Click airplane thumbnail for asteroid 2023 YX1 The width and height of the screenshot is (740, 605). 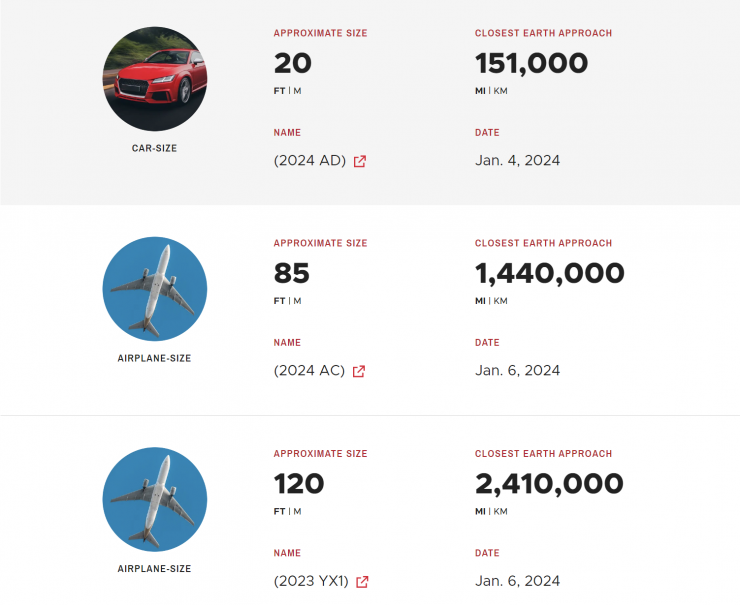pyautogui.click(x=155, y=499)
